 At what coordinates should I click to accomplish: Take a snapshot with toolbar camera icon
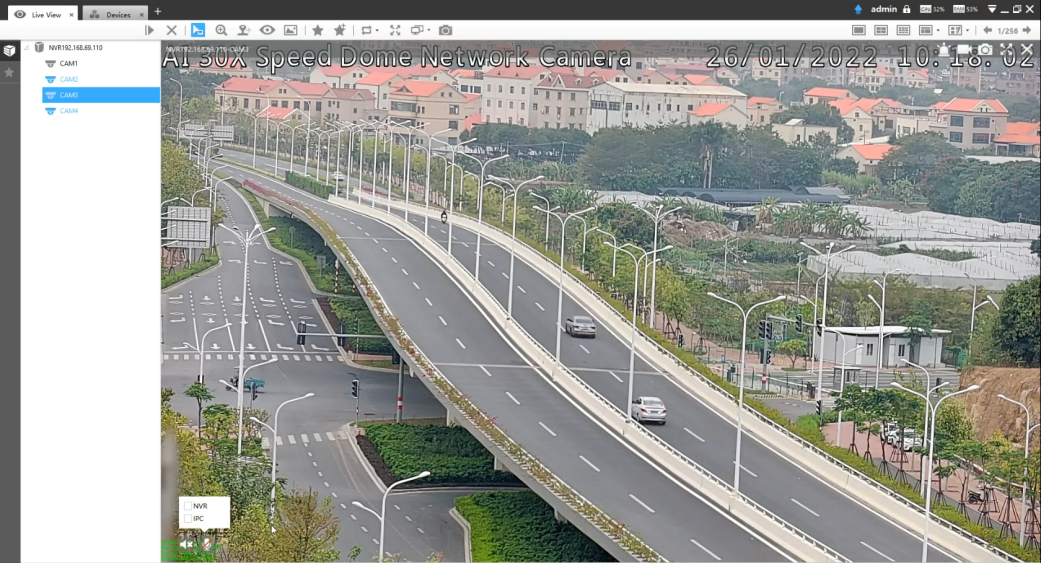pos(445,30)
